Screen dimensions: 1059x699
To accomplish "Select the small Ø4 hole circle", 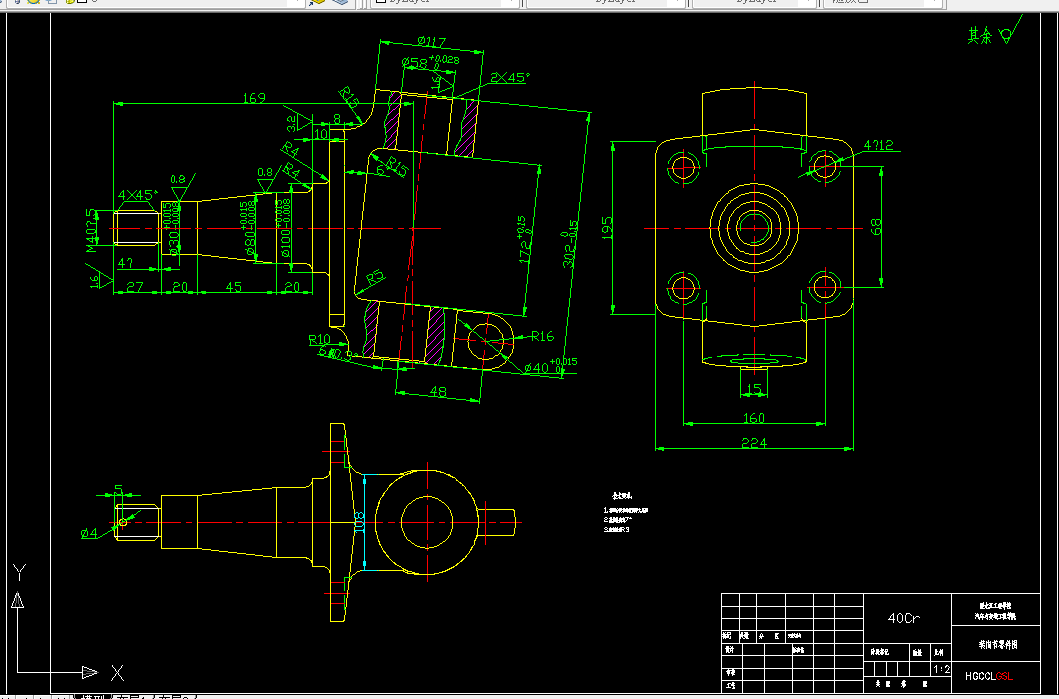I will pos(122,522).
